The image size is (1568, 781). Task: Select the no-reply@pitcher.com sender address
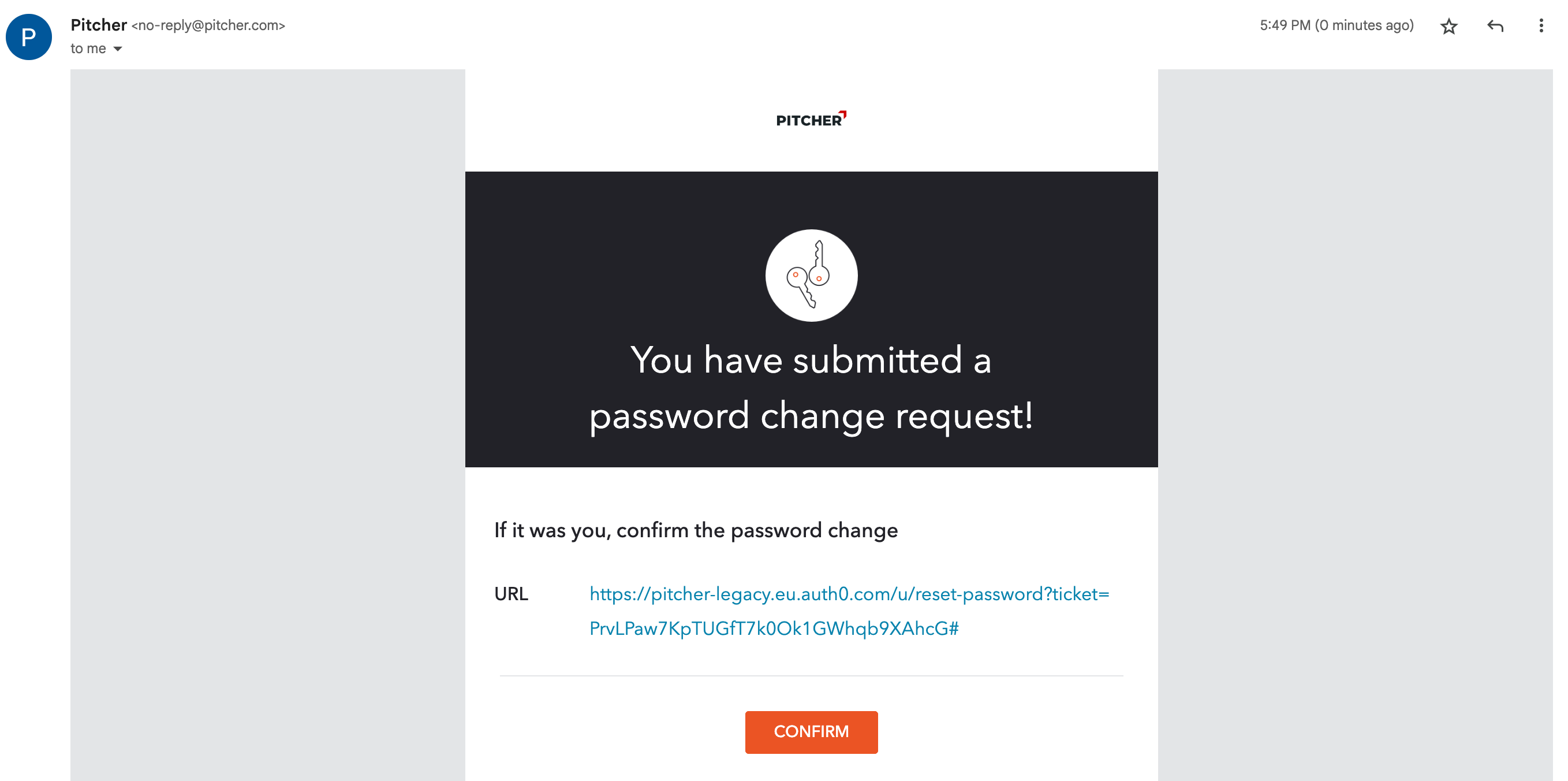(208, 25)
